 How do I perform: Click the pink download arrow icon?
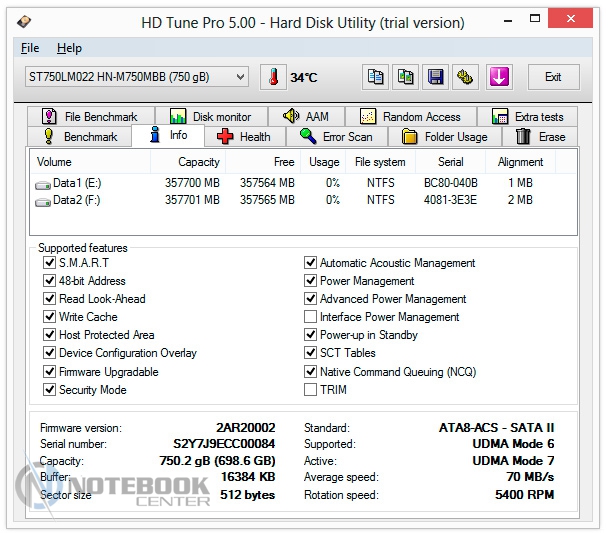500,77
